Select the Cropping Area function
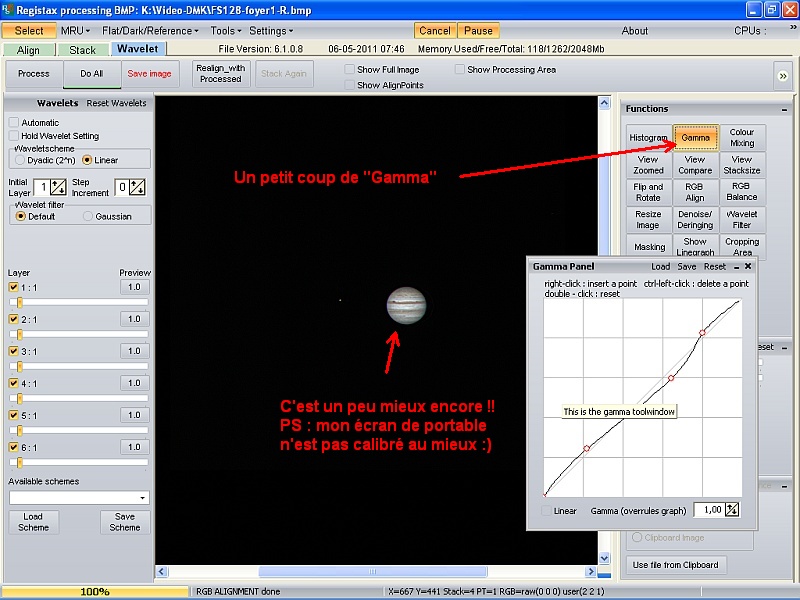Screen dimensions: 800x600 point(742,243)
